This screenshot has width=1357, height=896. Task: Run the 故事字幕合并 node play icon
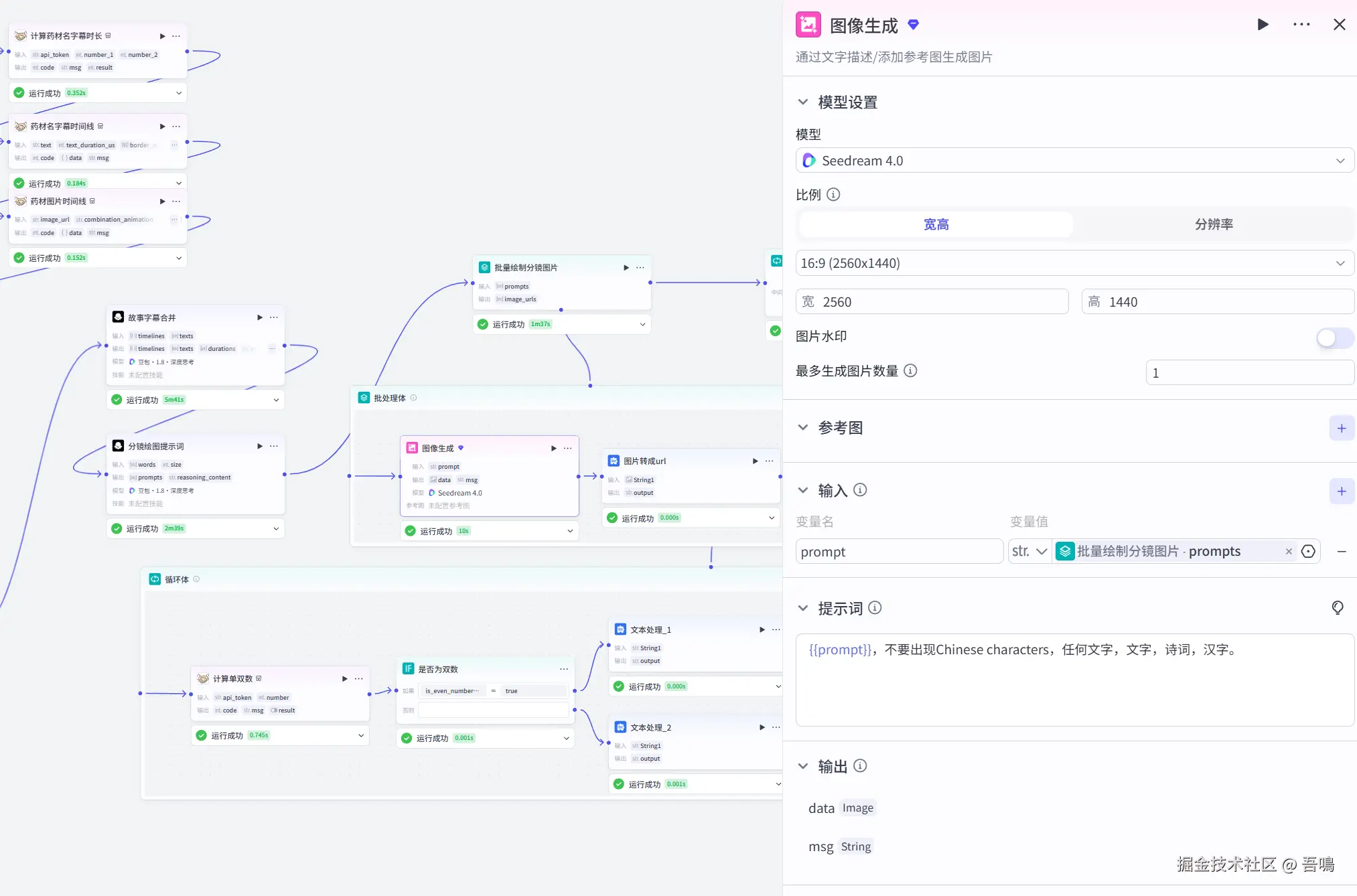pos(260,317)
